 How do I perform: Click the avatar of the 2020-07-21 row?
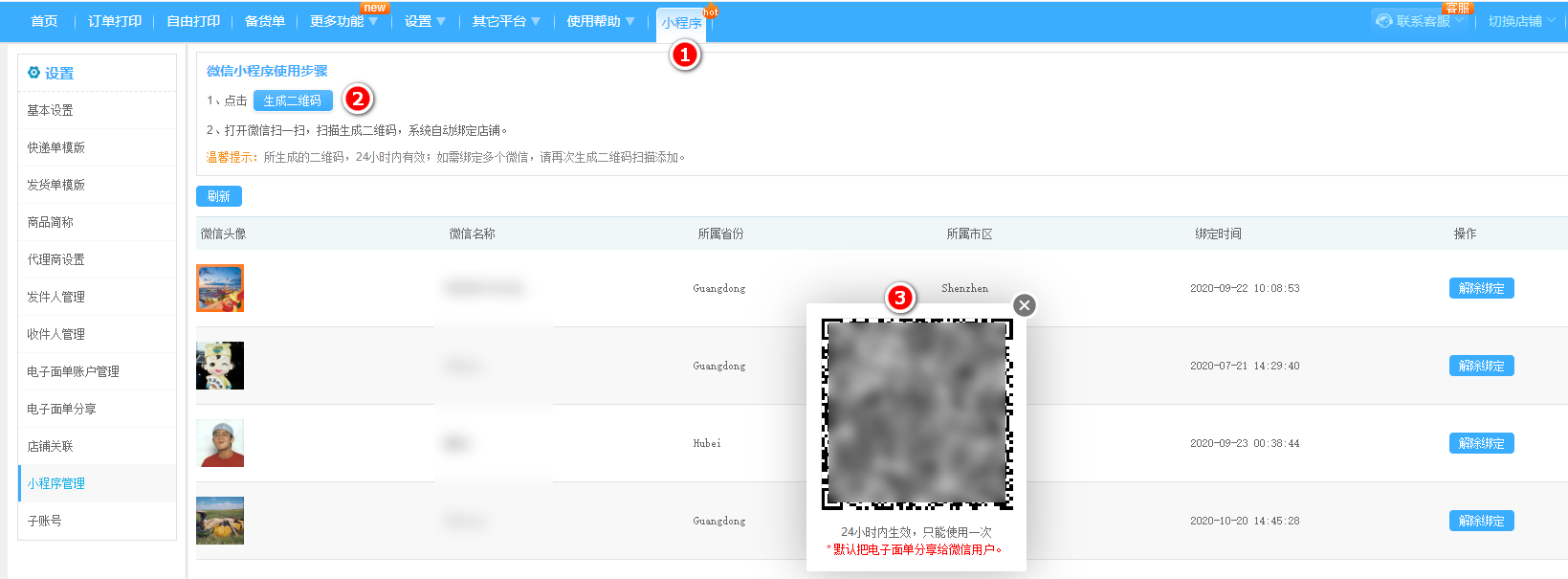[220, 366]
